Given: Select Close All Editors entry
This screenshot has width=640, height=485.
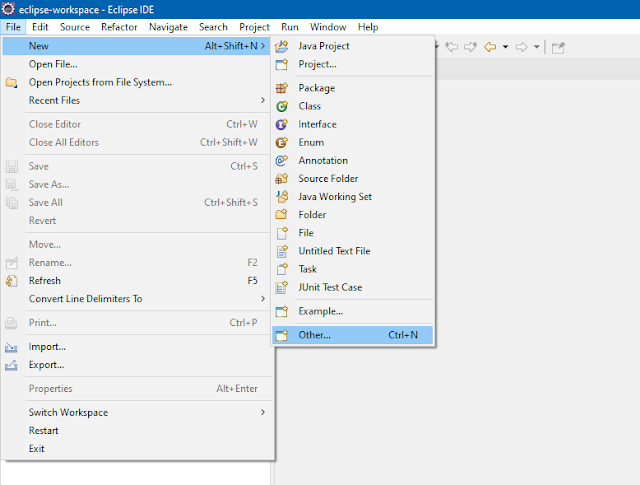Looking at the screenshot, I should [137, 142].
